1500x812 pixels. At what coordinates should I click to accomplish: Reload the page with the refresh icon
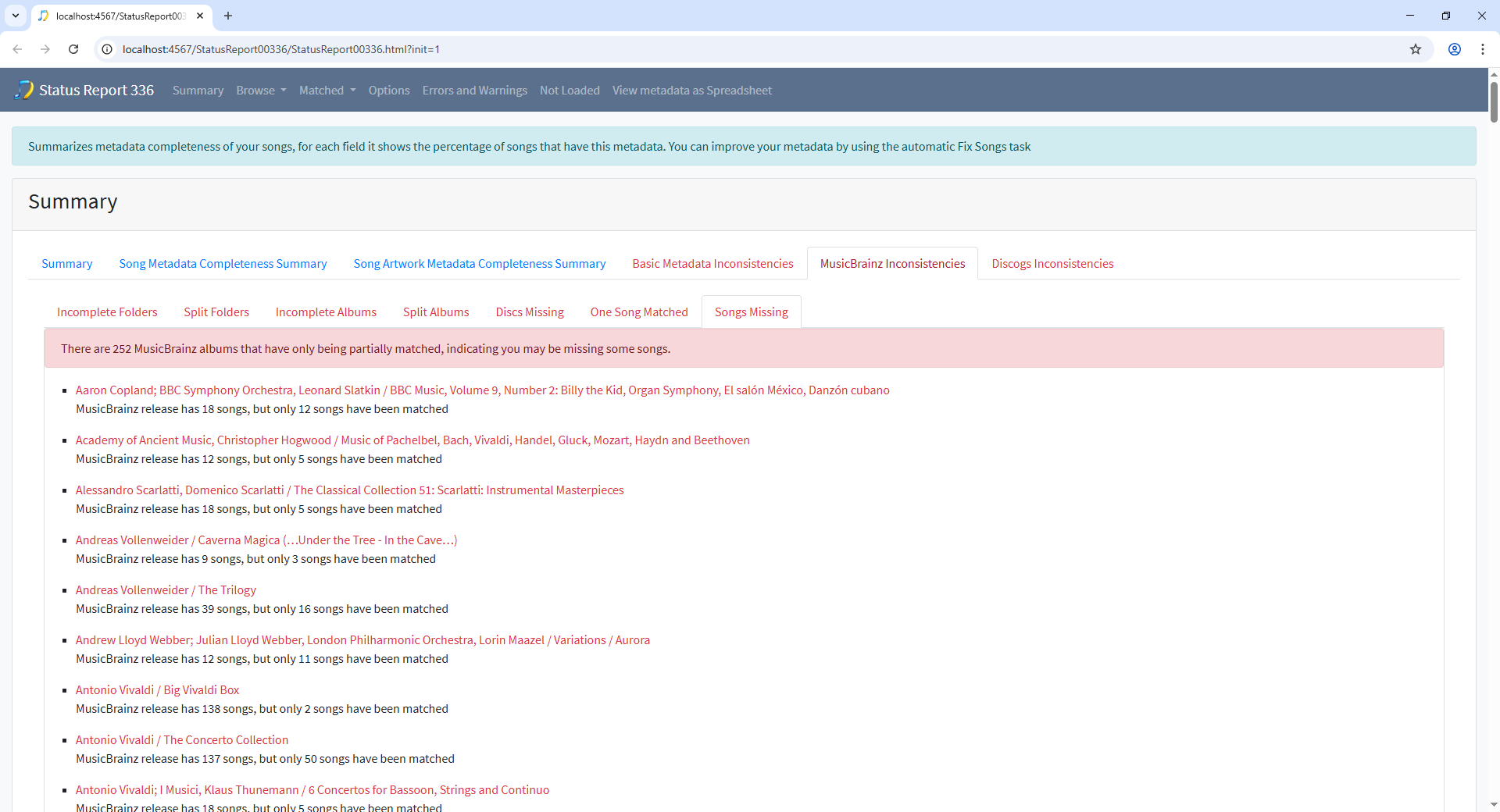click(73, 49)
